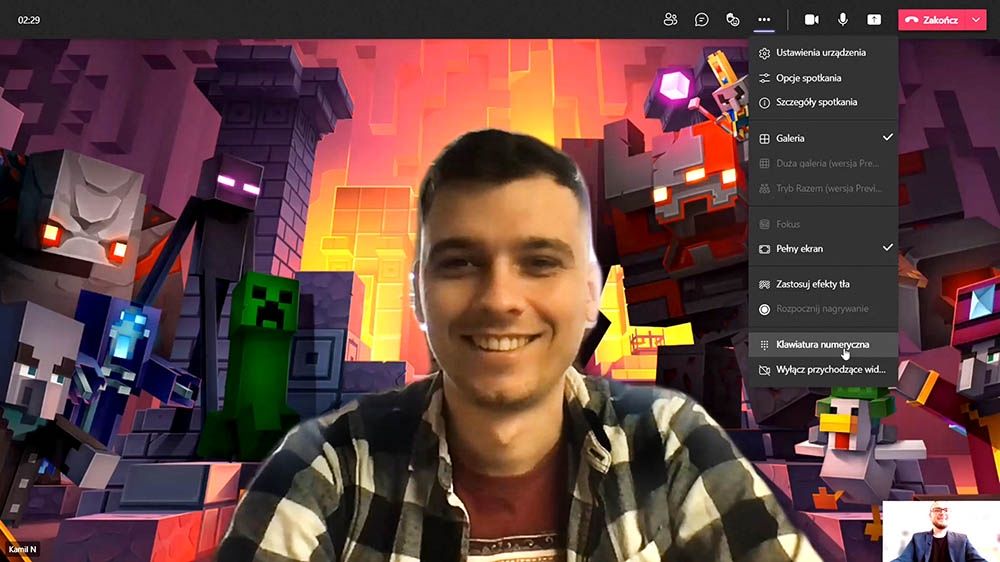Click the checkmark beside Galeria

[887, 137]
